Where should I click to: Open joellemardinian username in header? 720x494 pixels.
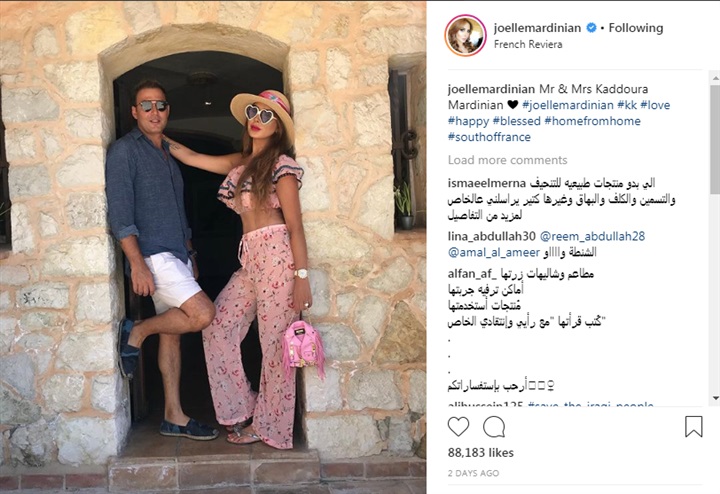[537, 28]
